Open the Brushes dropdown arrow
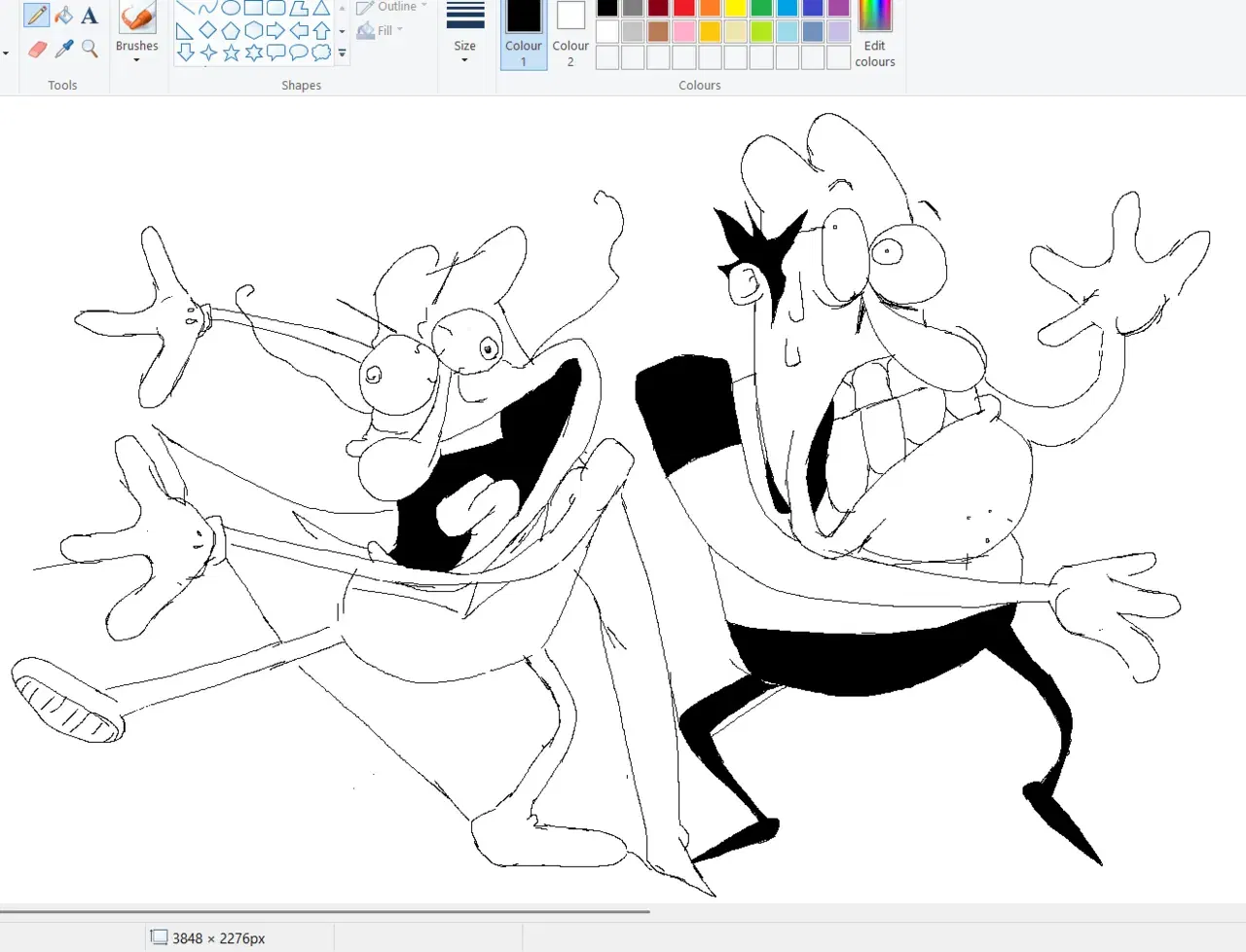 coord(137,60)
